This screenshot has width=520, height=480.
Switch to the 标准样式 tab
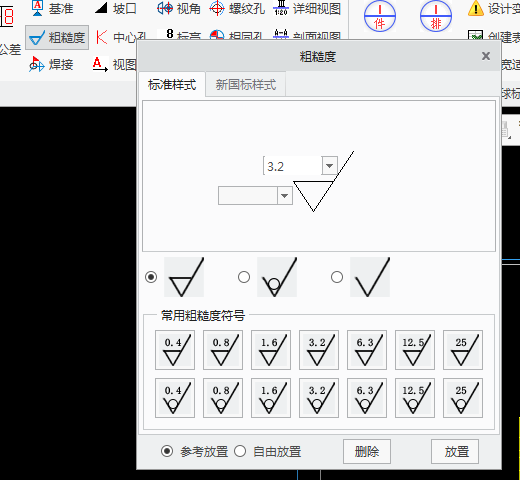tap(172, 85)
